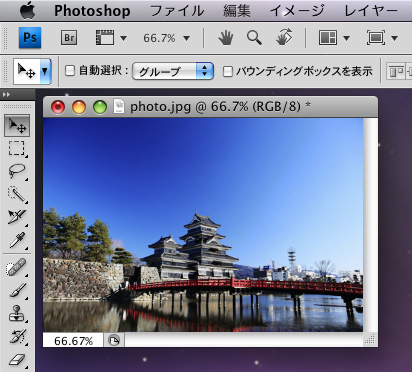Select the Brush tool
Viewport: 412px width, 372px height.
click(17, 290)
